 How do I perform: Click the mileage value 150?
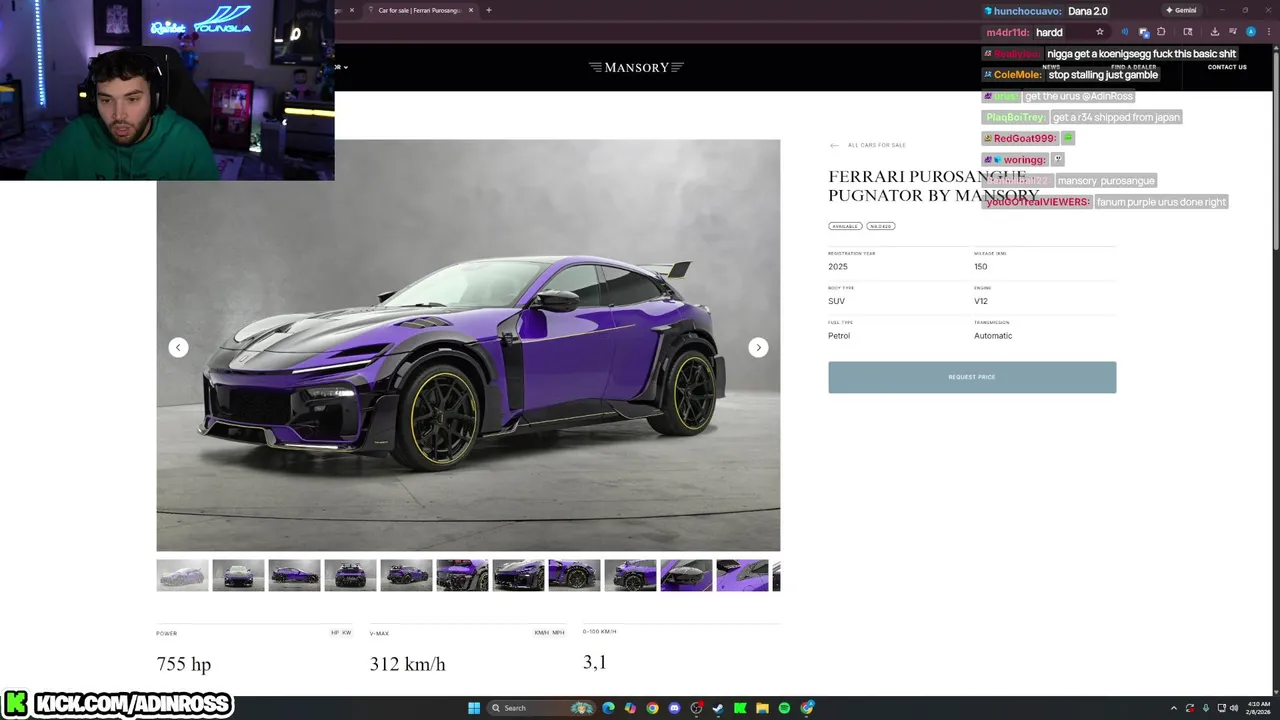click(x=981, y=267)
